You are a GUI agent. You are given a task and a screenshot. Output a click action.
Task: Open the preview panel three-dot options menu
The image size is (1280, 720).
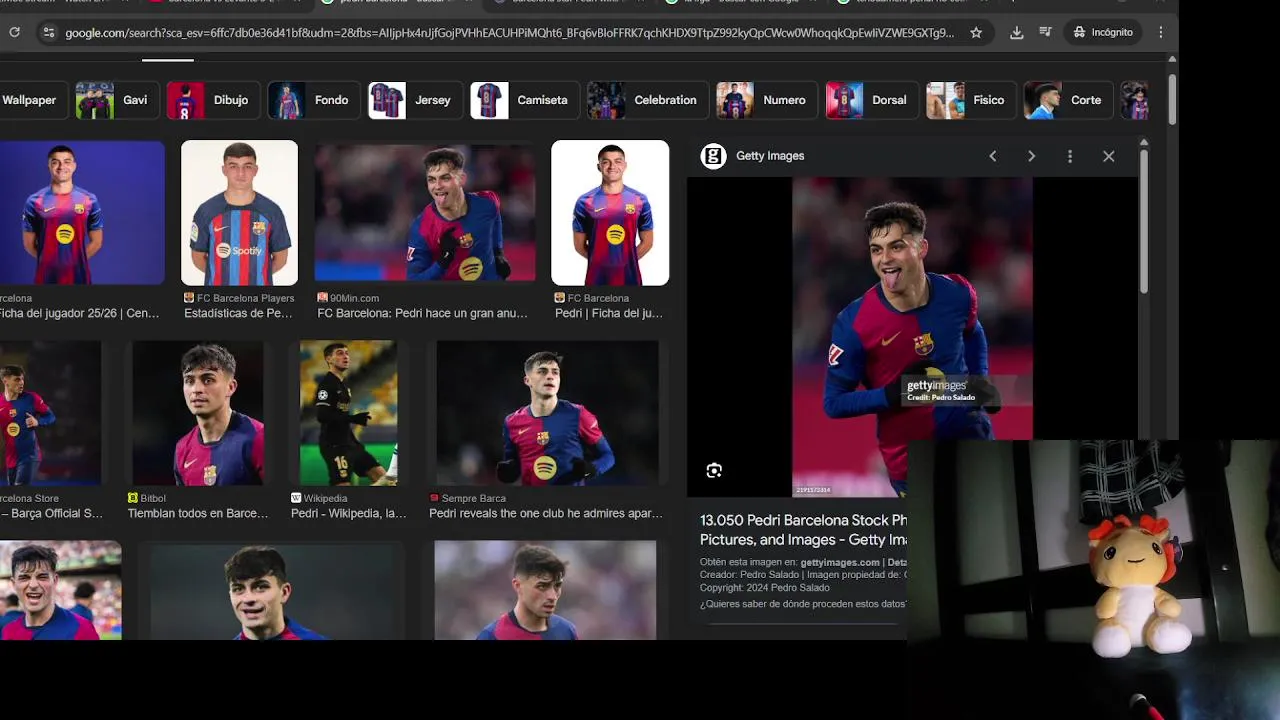[x=1070, y=156]
